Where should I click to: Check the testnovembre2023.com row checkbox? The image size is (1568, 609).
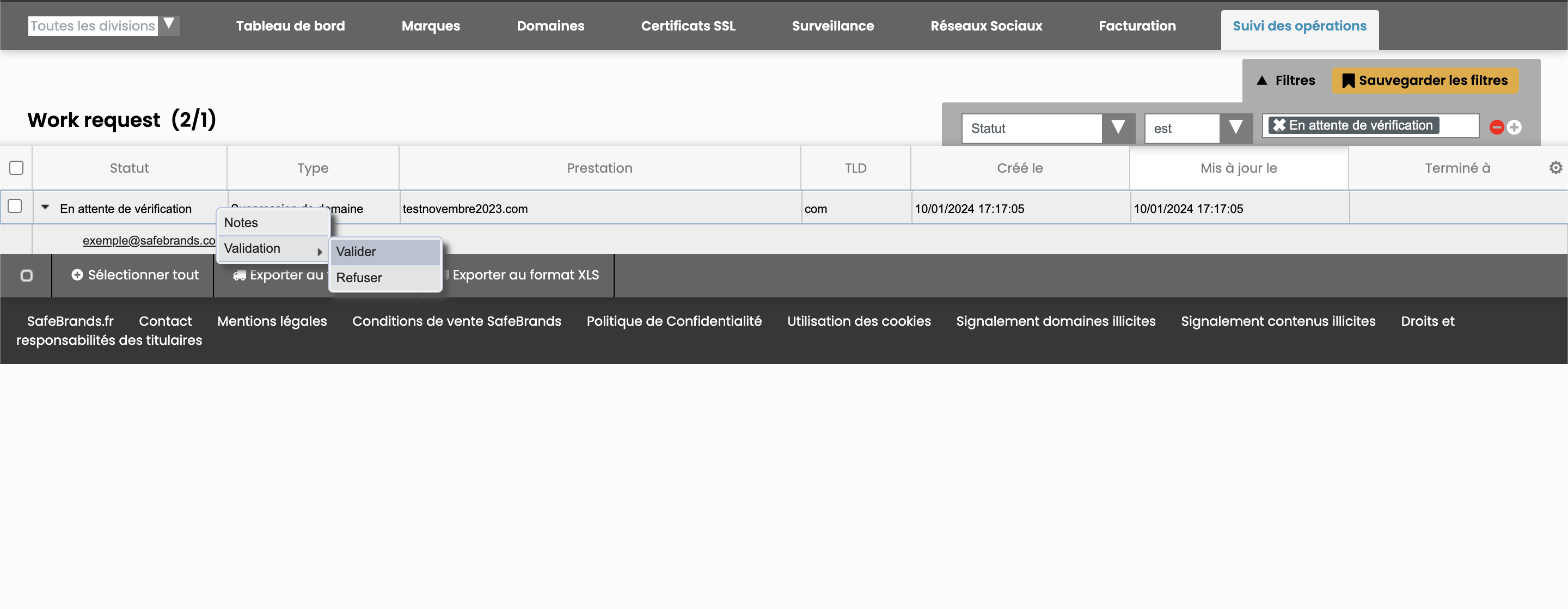15,206
